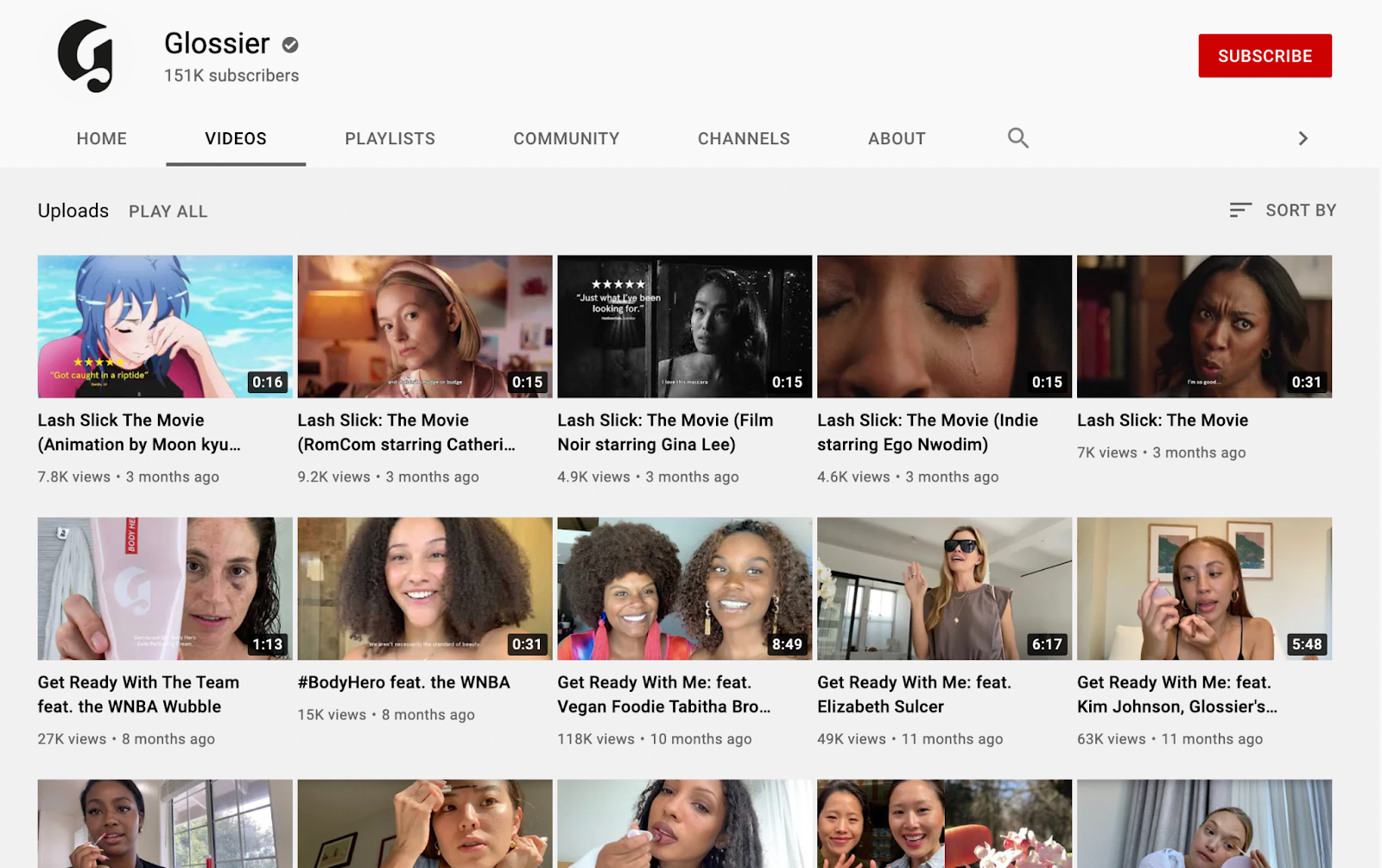Open the Indie Ego Nwodim video title
The height and width of the screenshot is (868, 1382).
click(927, 432)
